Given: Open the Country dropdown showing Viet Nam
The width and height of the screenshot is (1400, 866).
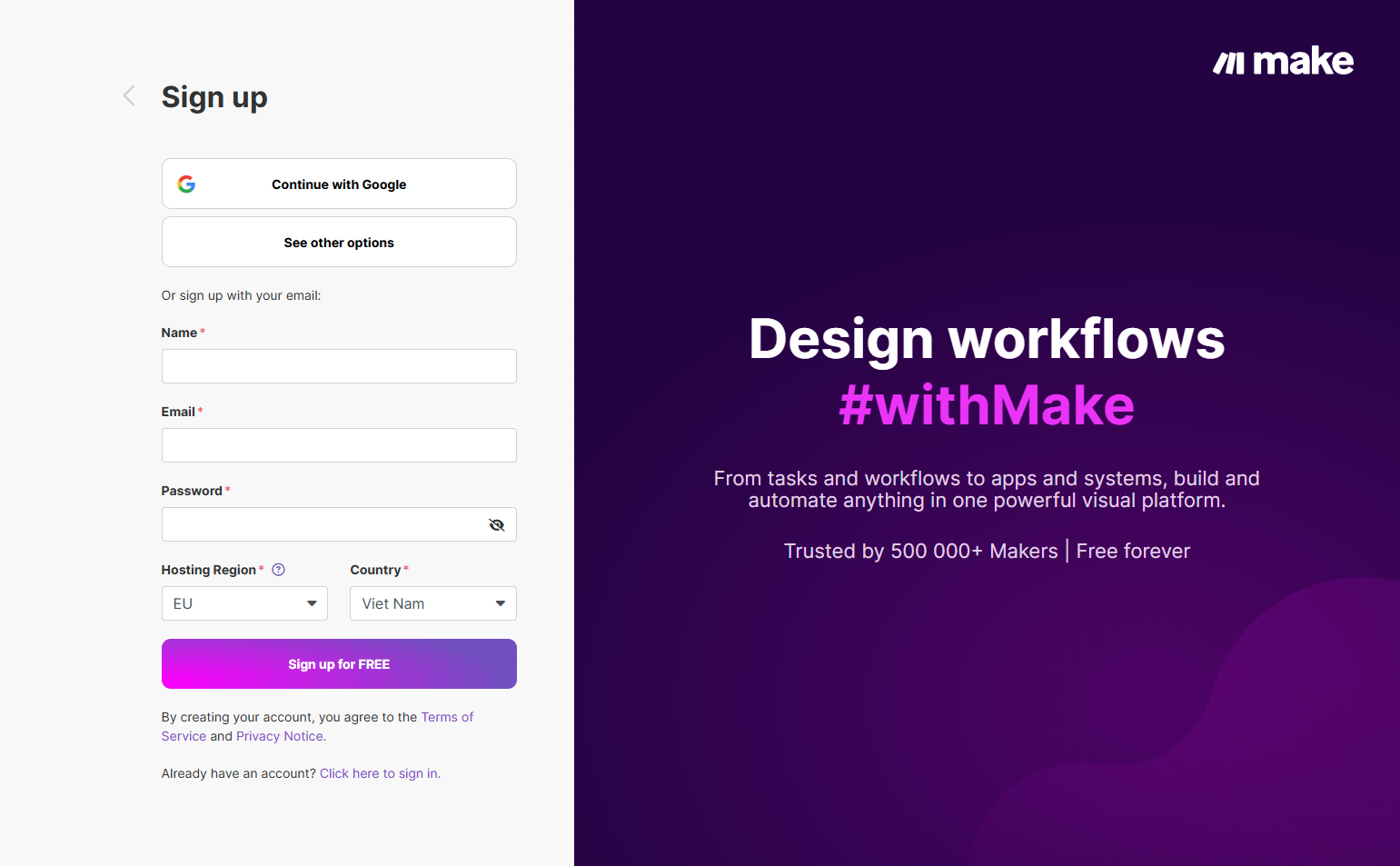Looking at the screenshot, I should click(432, 602).
